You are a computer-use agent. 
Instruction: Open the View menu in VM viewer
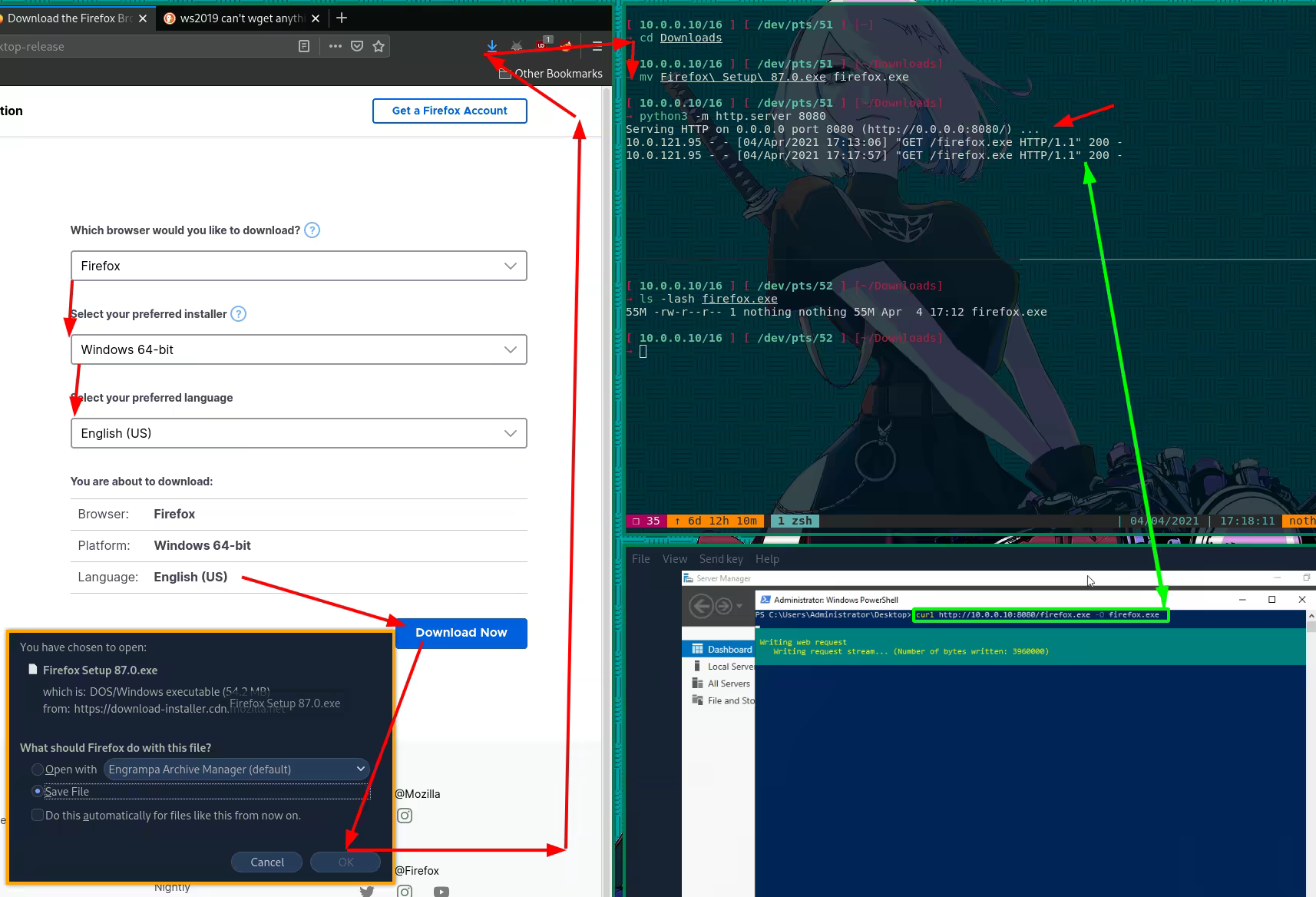(675, 559)
